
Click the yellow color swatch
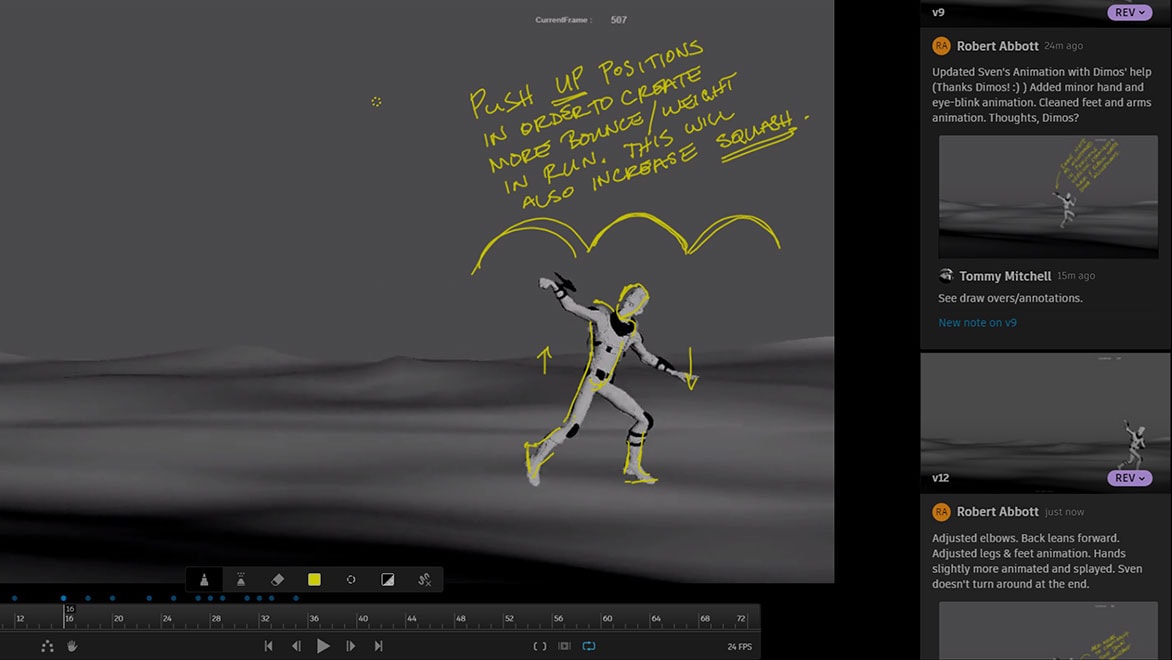314,579
